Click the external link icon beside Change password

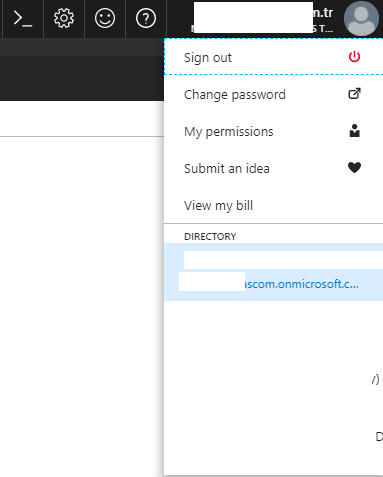(354, 94)
